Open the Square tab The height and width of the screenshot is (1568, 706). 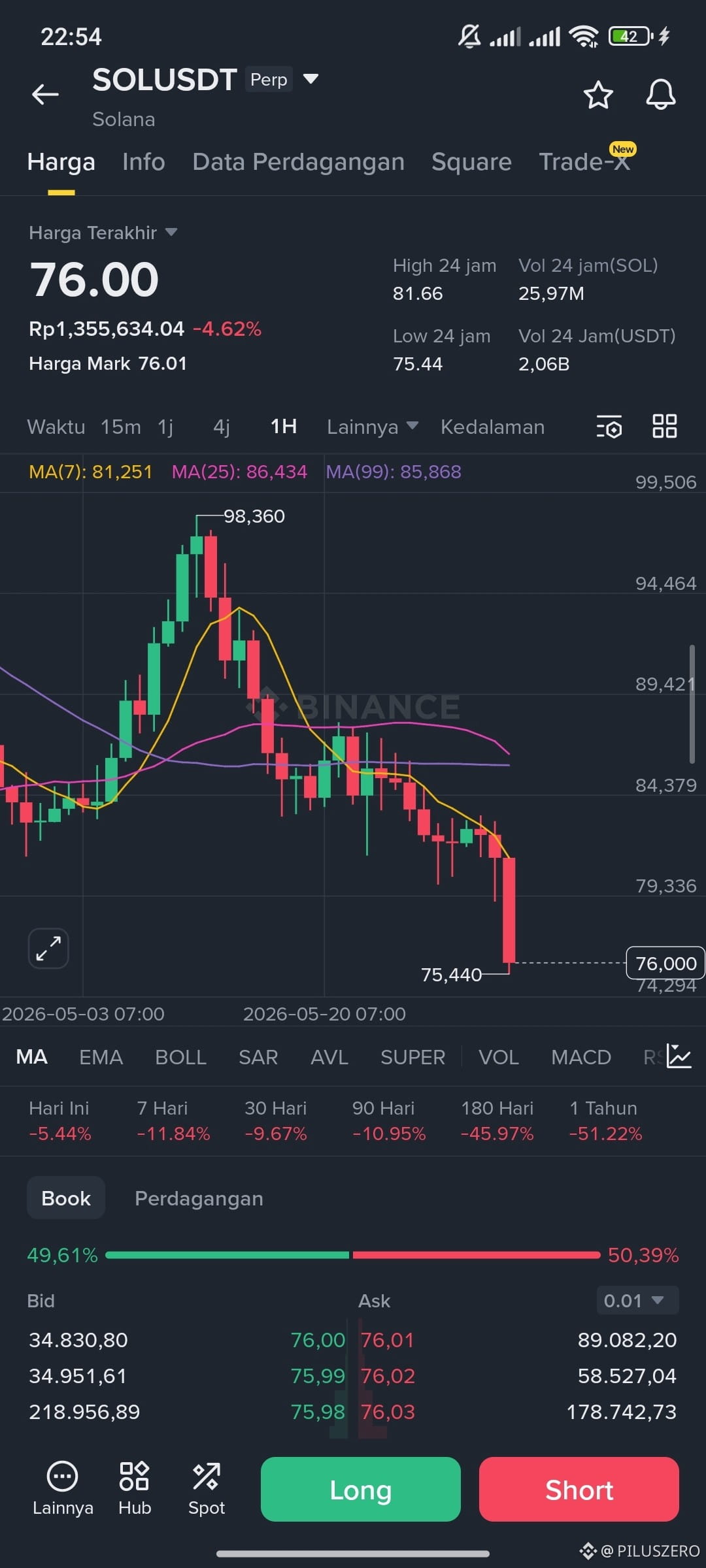pyautogui.click(x=471, y=162)
